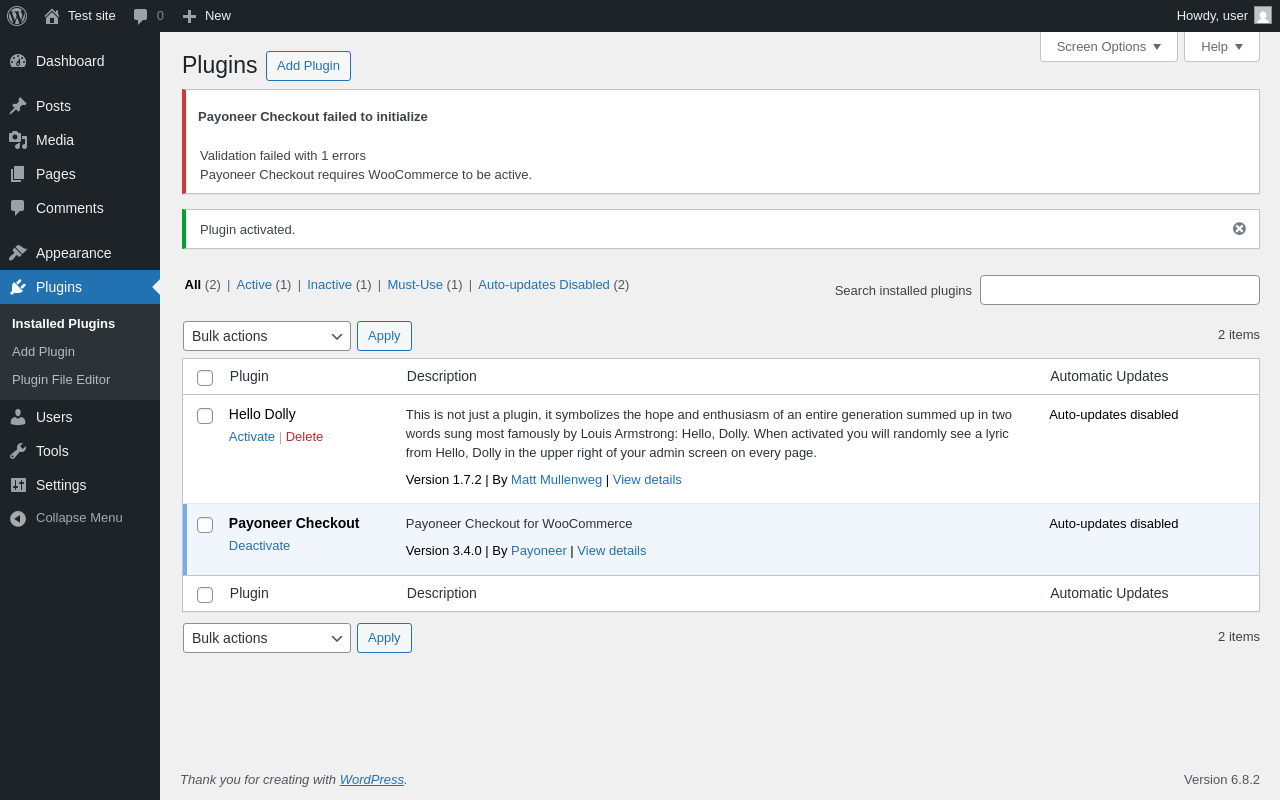Click the Dashboard gauge icon
This screenshot has width=1280, height=800.
click(18, 61)
